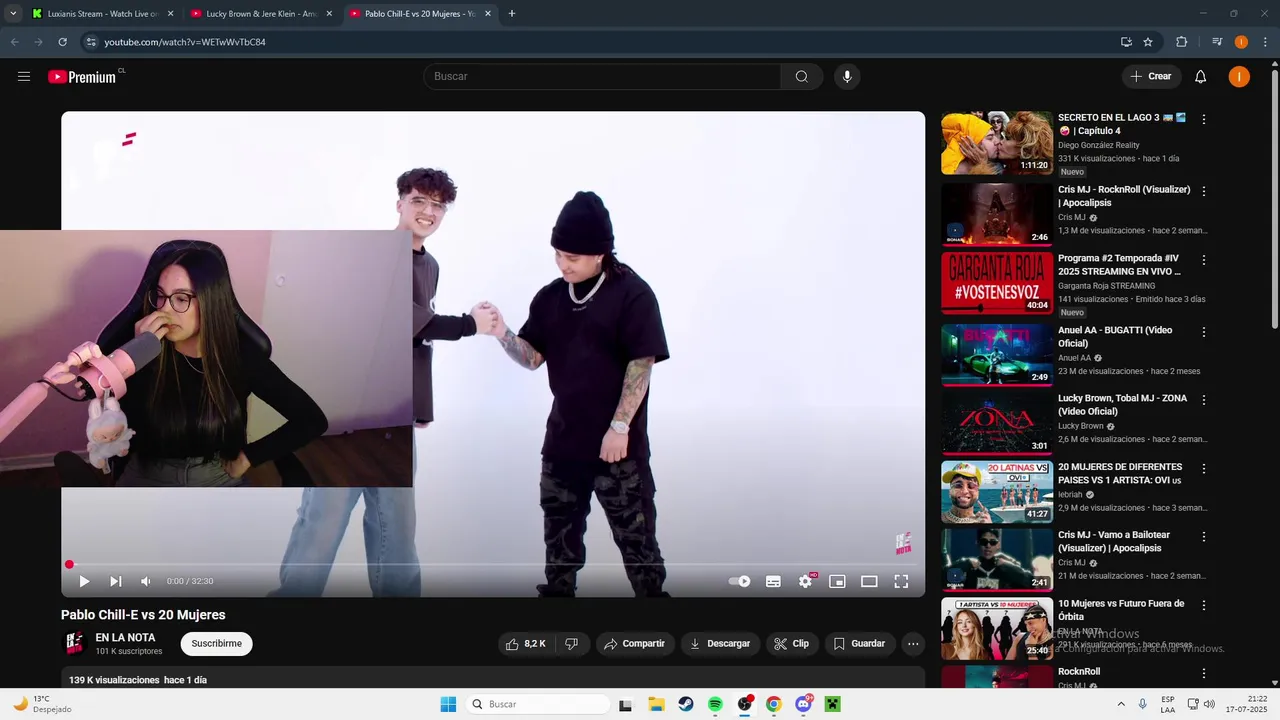The height and width of the screenshot is (720, 1280).
Task: Open a new browser tab
Action: tap(512, 14)
